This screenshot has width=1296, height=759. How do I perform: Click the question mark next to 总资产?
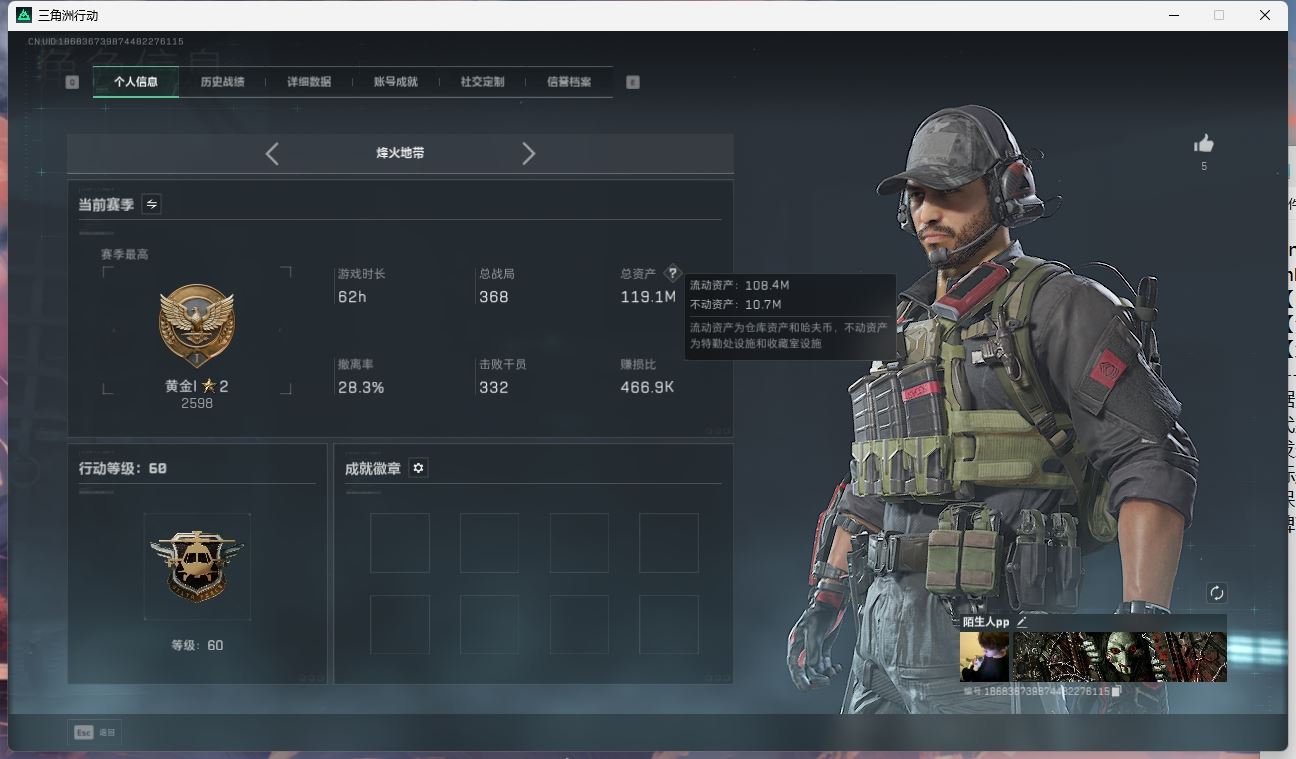(672, 273)
